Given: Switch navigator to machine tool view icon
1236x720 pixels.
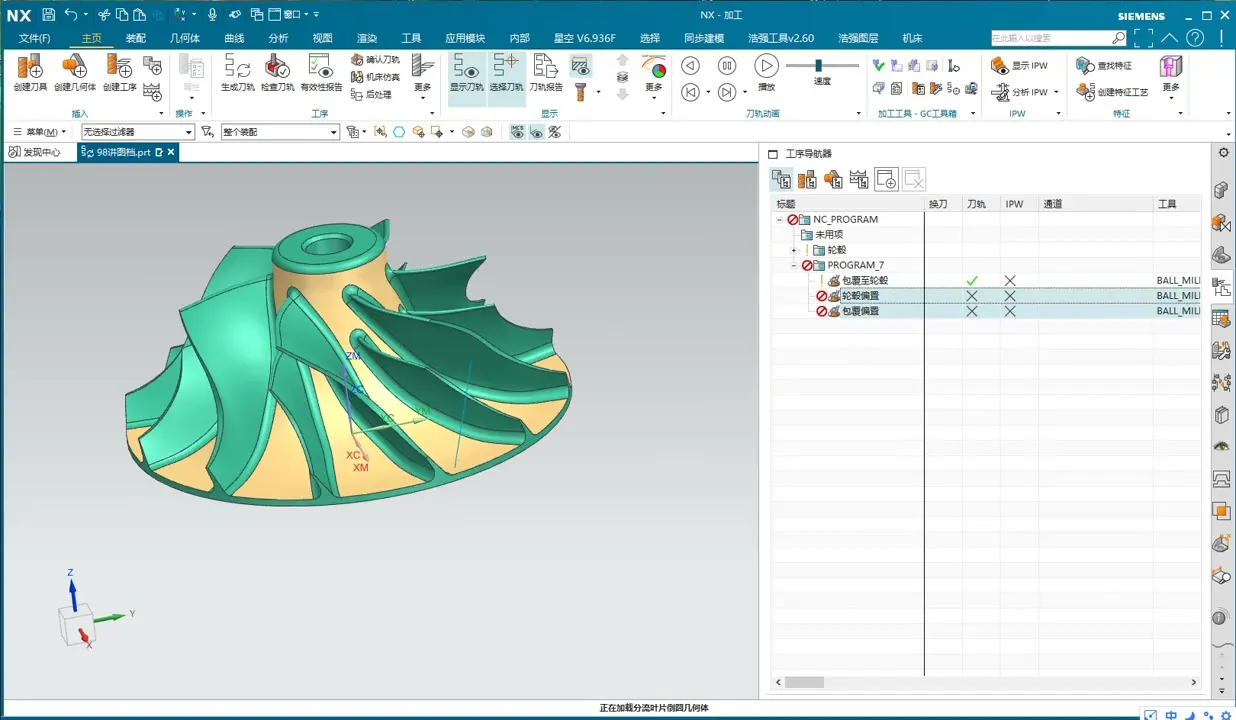Looking at the screenshot, I should (807, 180).
